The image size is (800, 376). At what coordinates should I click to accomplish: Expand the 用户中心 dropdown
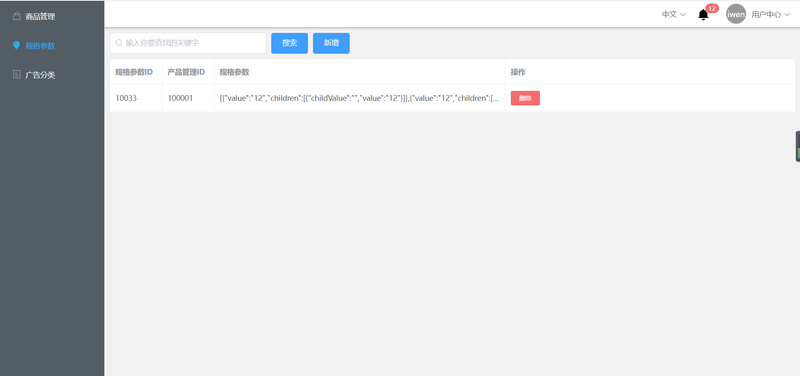(x=770, y=15)
